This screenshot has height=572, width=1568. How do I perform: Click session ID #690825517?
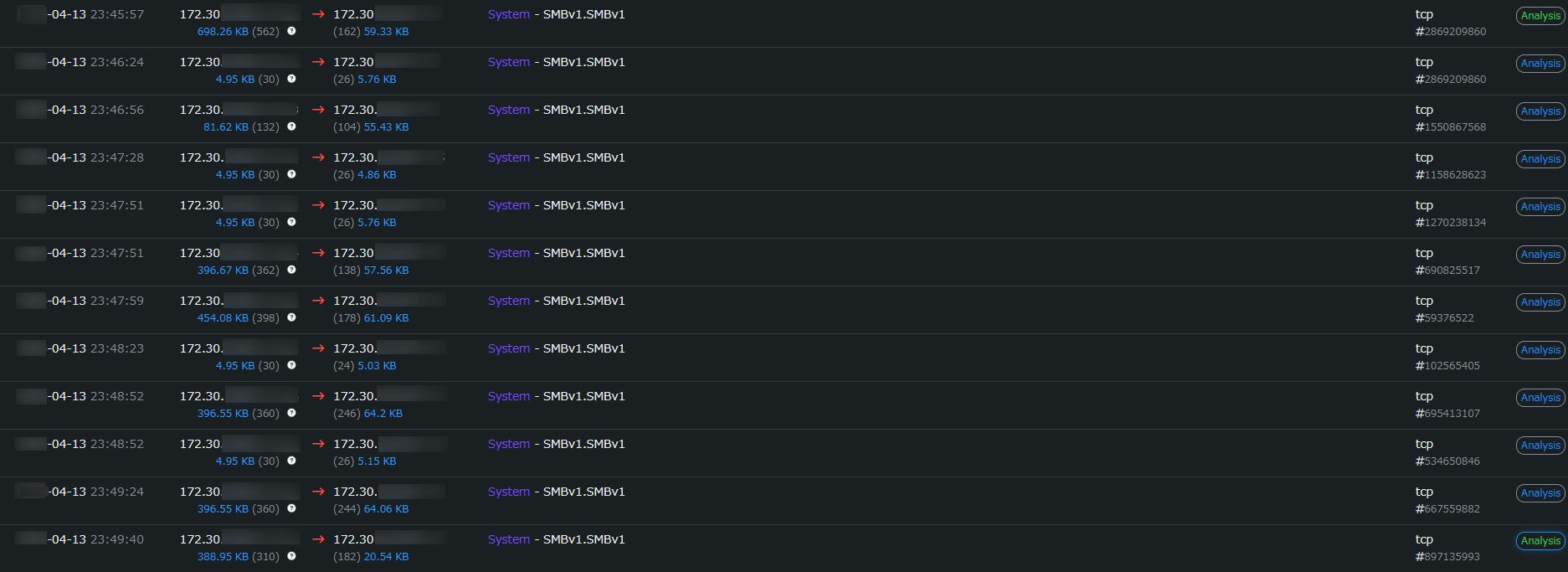click(x=1447, y=271)
